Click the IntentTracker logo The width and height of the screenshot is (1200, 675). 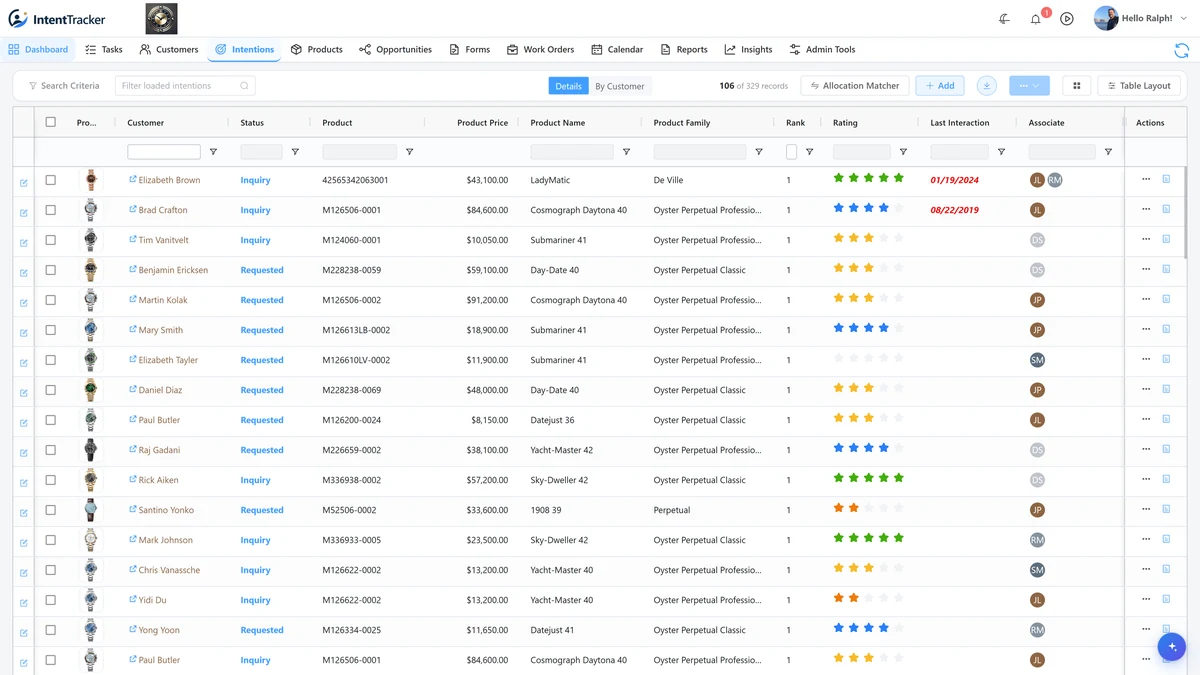pos(57,19)
